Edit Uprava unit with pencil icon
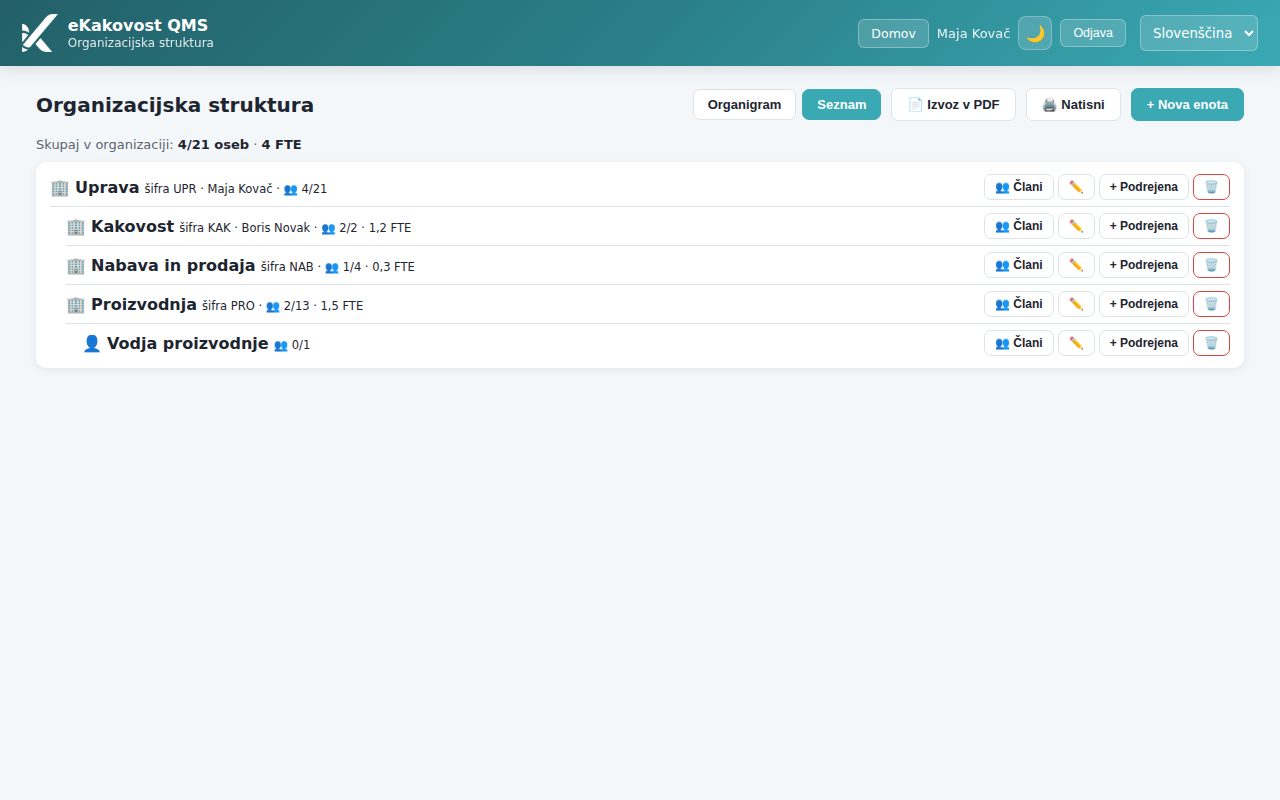 pyautogui.click(x=1076, y=187)
